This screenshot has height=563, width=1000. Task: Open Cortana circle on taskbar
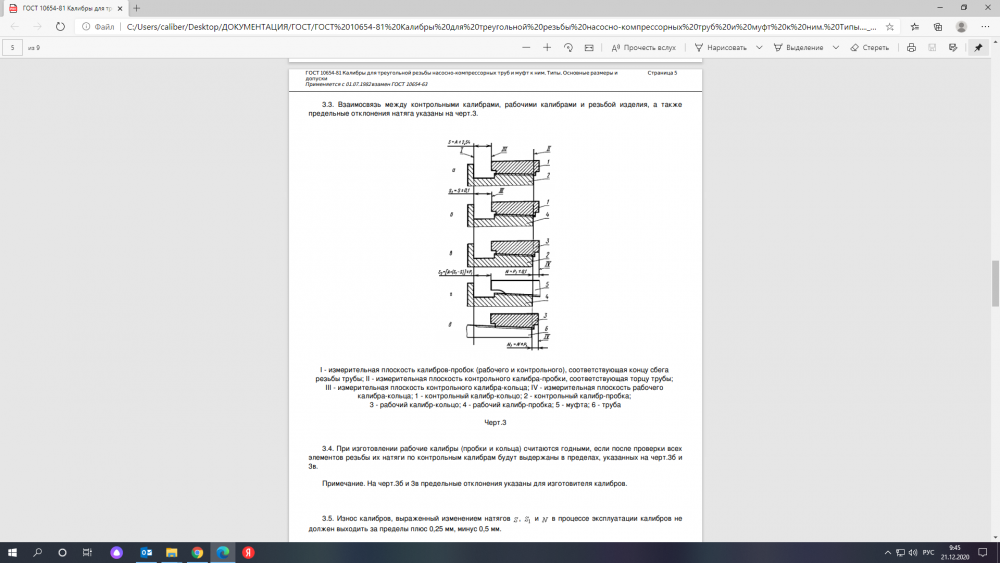62,553
